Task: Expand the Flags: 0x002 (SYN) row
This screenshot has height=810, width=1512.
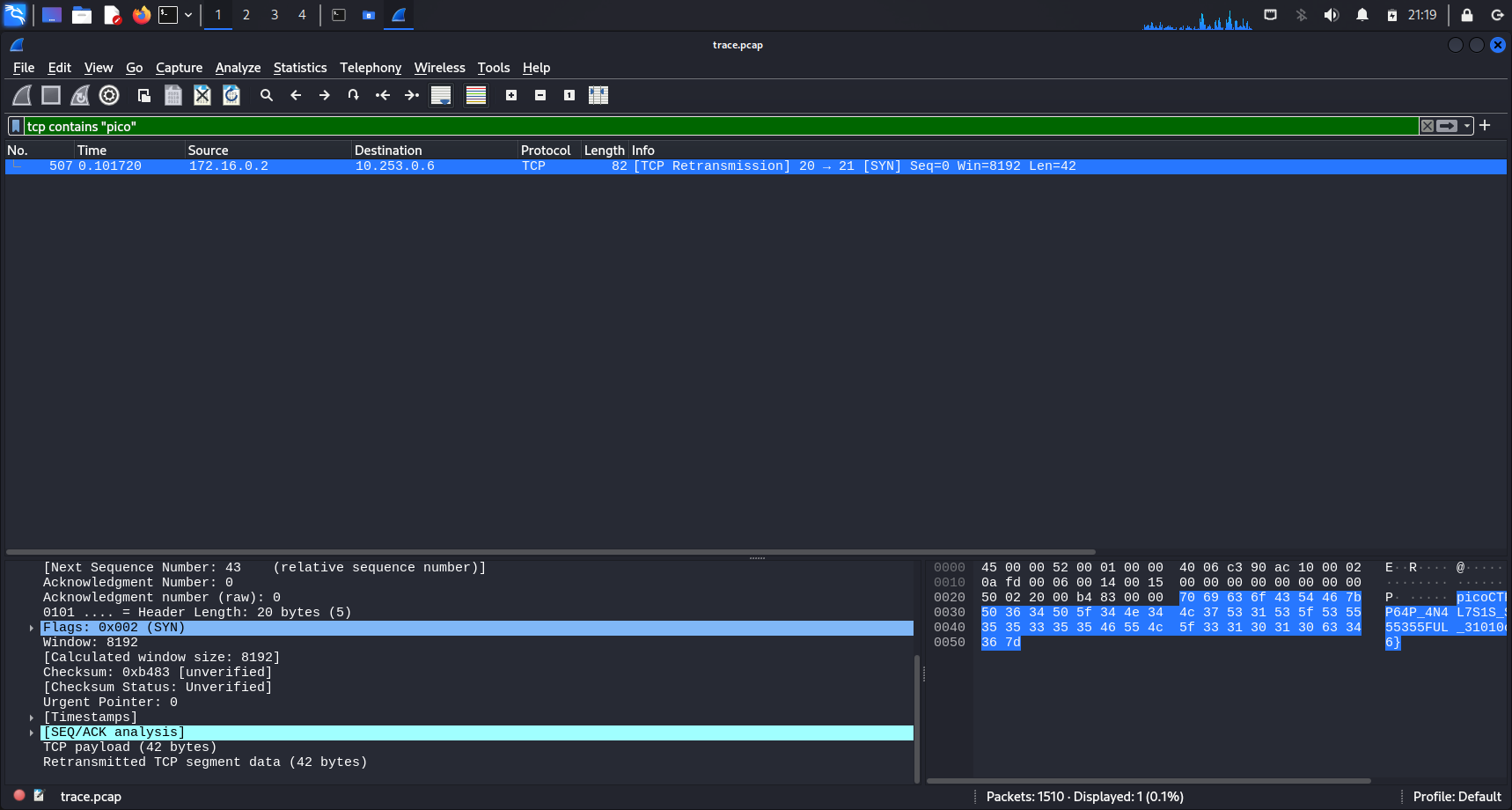Action: (32, 628)
